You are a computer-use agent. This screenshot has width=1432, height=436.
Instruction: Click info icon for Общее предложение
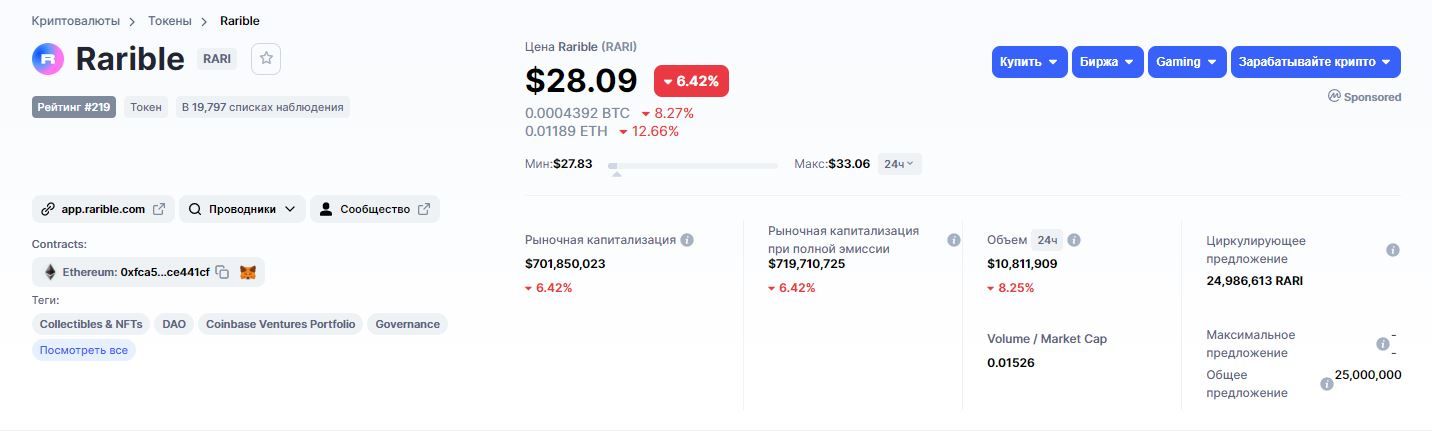tap(1327, 384)
